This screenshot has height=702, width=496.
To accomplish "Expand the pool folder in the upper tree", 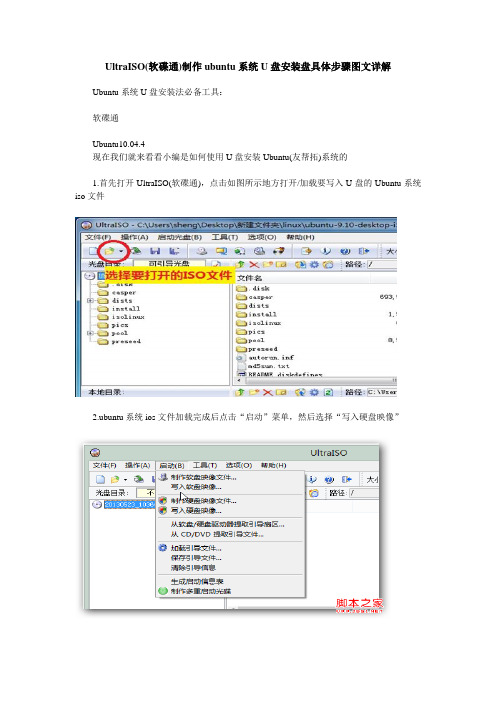I will pos(90,334).
